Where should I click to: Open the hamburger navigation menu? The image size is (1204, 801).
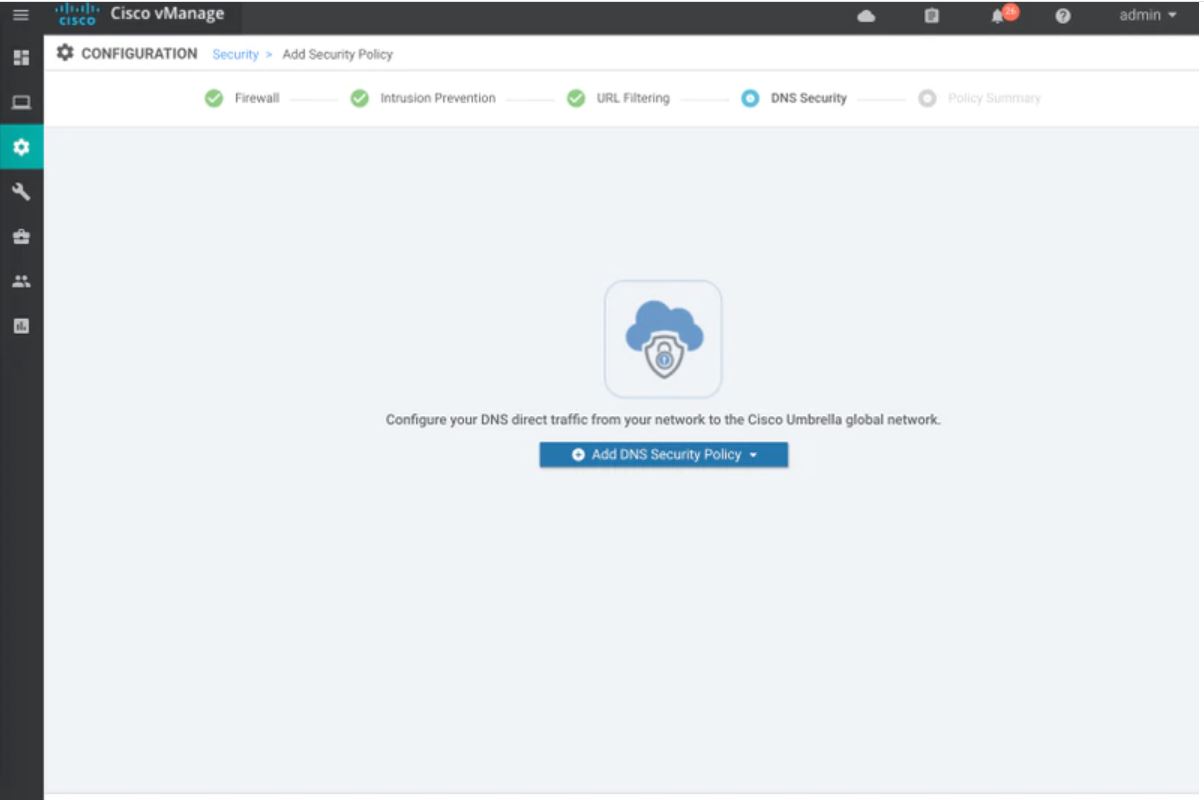point(21,15)
